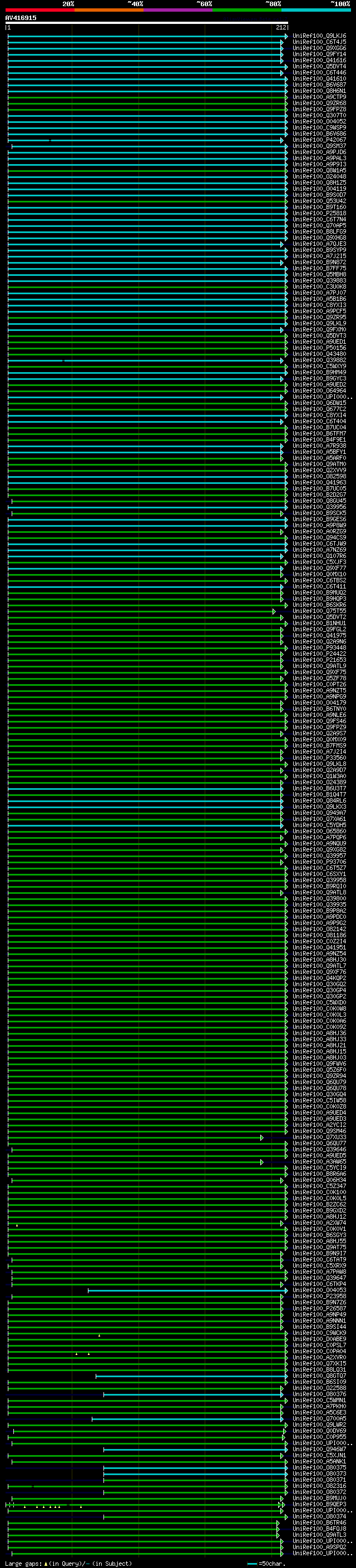Screen dimensions: 356x1568
Task: Select label UniRef100_Q9XF75
Action: [319, 672]
